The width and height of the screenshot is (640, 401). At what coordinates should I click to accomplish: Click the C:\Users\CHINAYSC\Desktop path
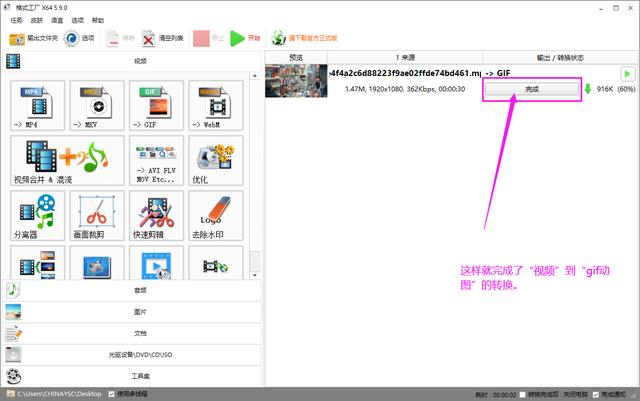coord(59,394)
